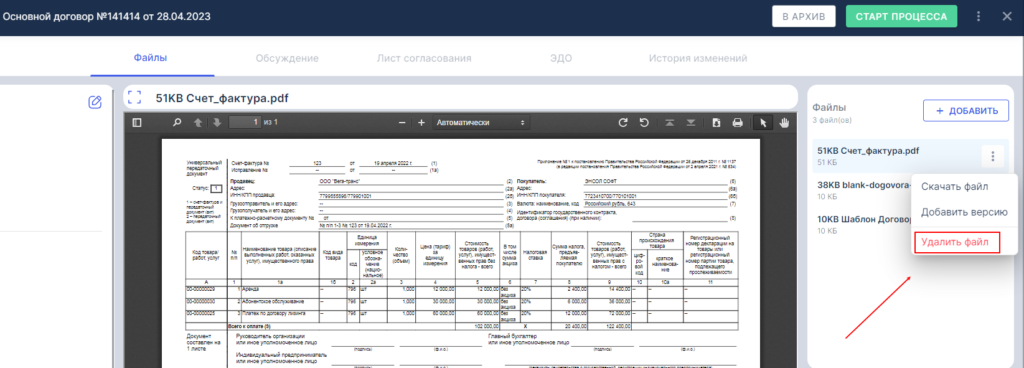Expand preview to fullscreen beside the file name
The width and height of the screenshot is (1024, 368).
(x=135, y=97)
